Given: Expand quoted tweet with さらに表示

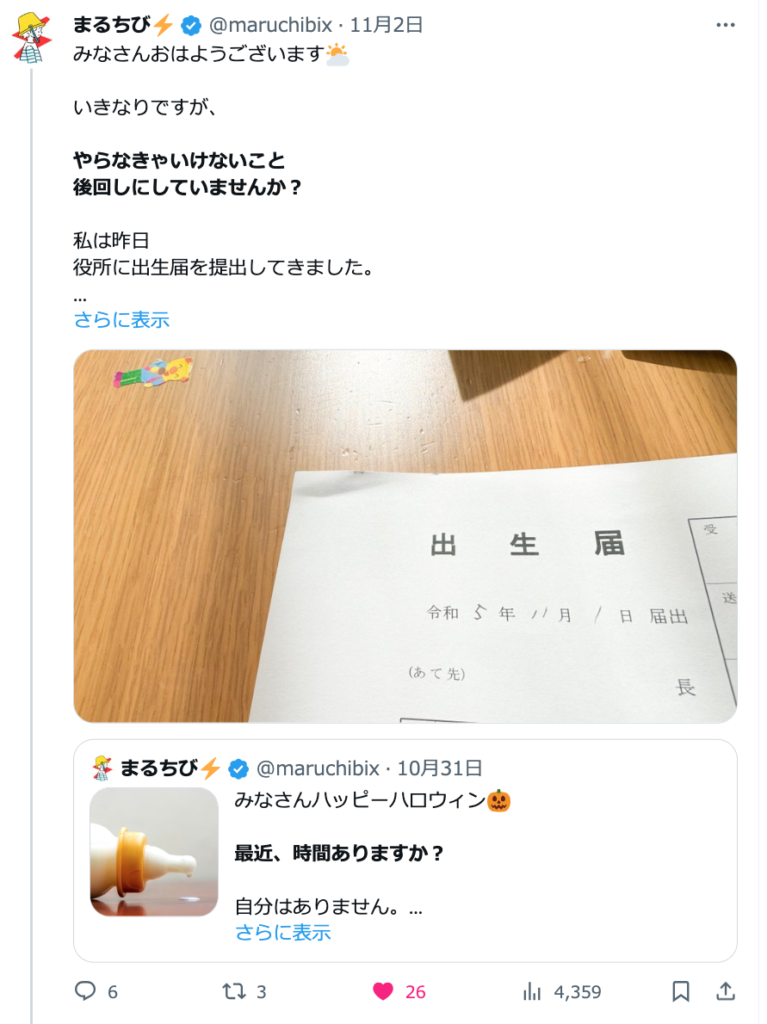Looking at the screenshot, I should click(x=283, y=932).
